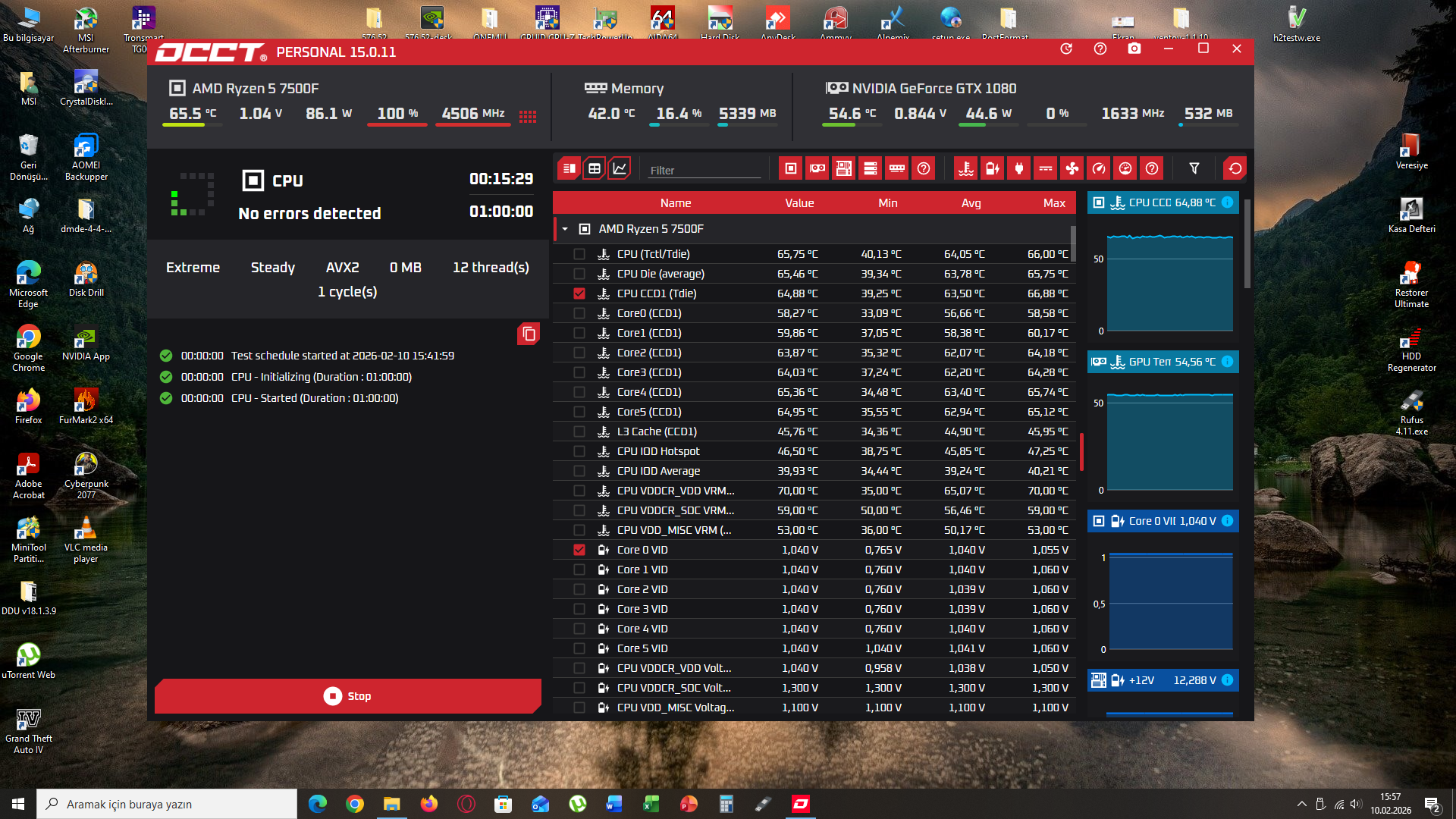Check the CPU IOD Hotspot checkbox

pos(579,451)
